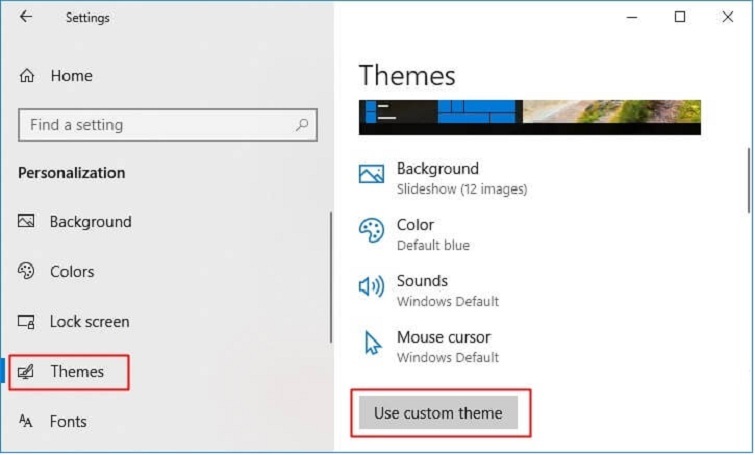Minimize the Settings window

(632, 17)
